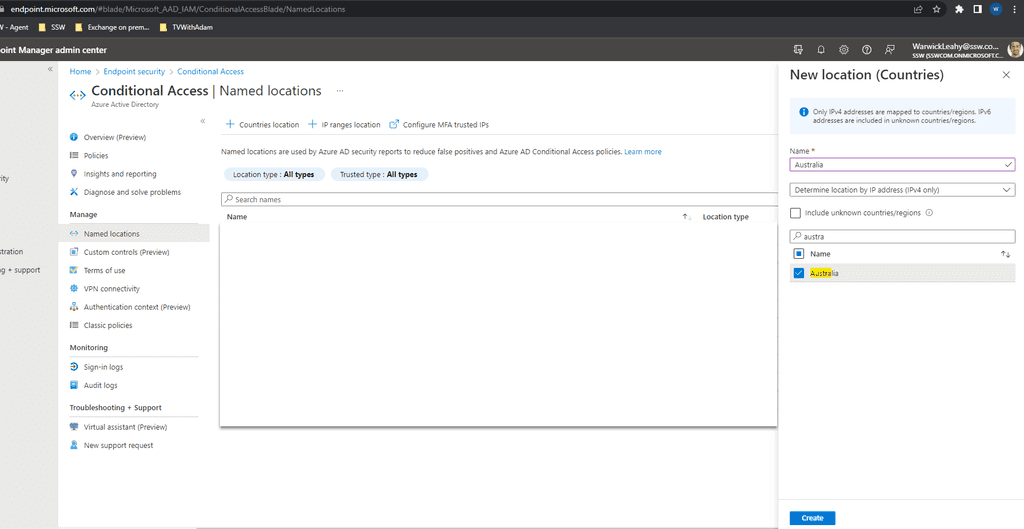The height and width of the screenshot is (529, 1024).
Task: Uncheck the Australia country checkbox
Action: (798, 273)
